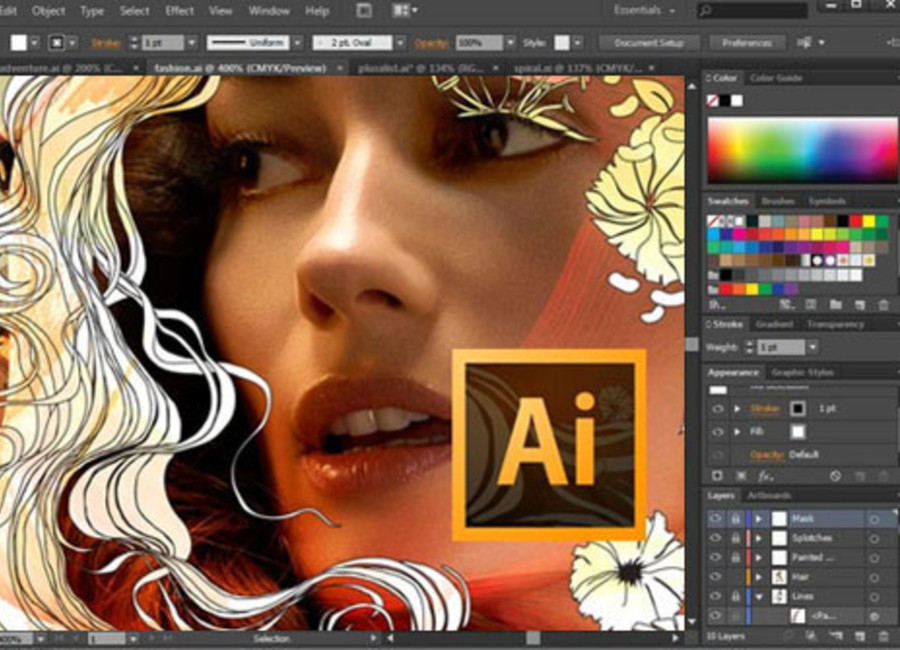Click the stroke Weight stepper in Stroke panel

tap(749, 347)
